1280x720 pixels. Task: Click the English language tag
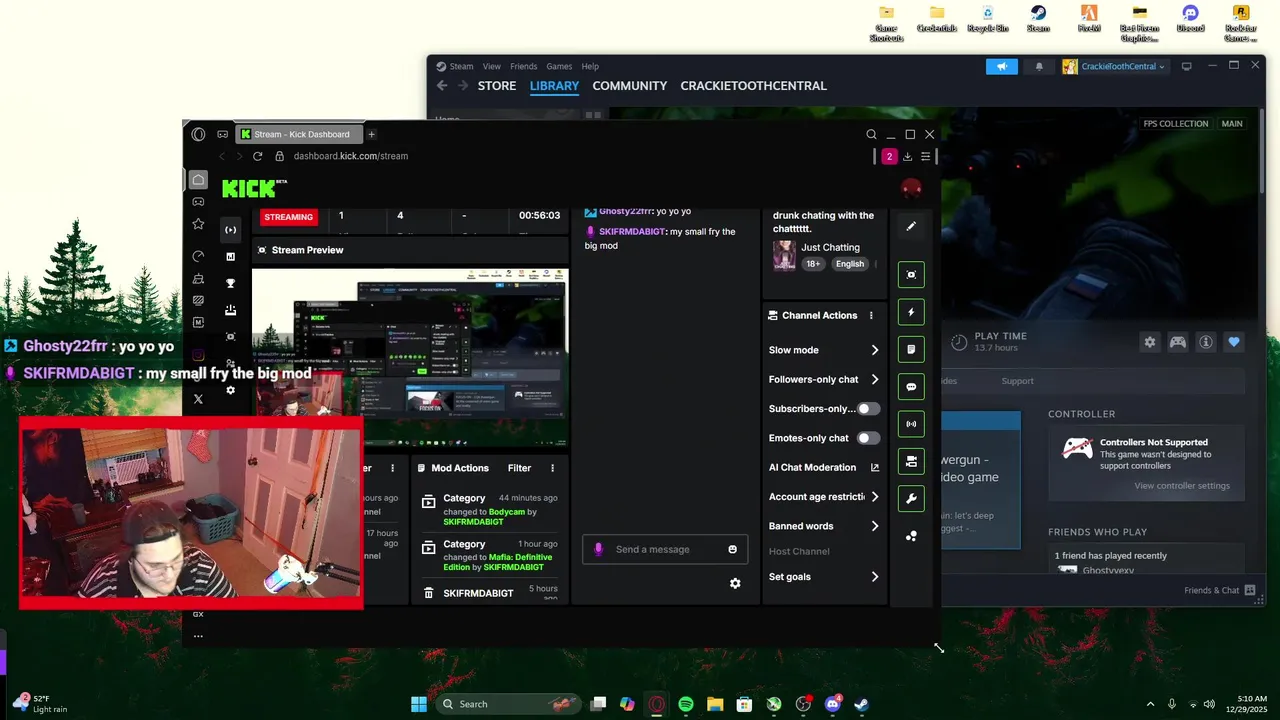[850, 264]
